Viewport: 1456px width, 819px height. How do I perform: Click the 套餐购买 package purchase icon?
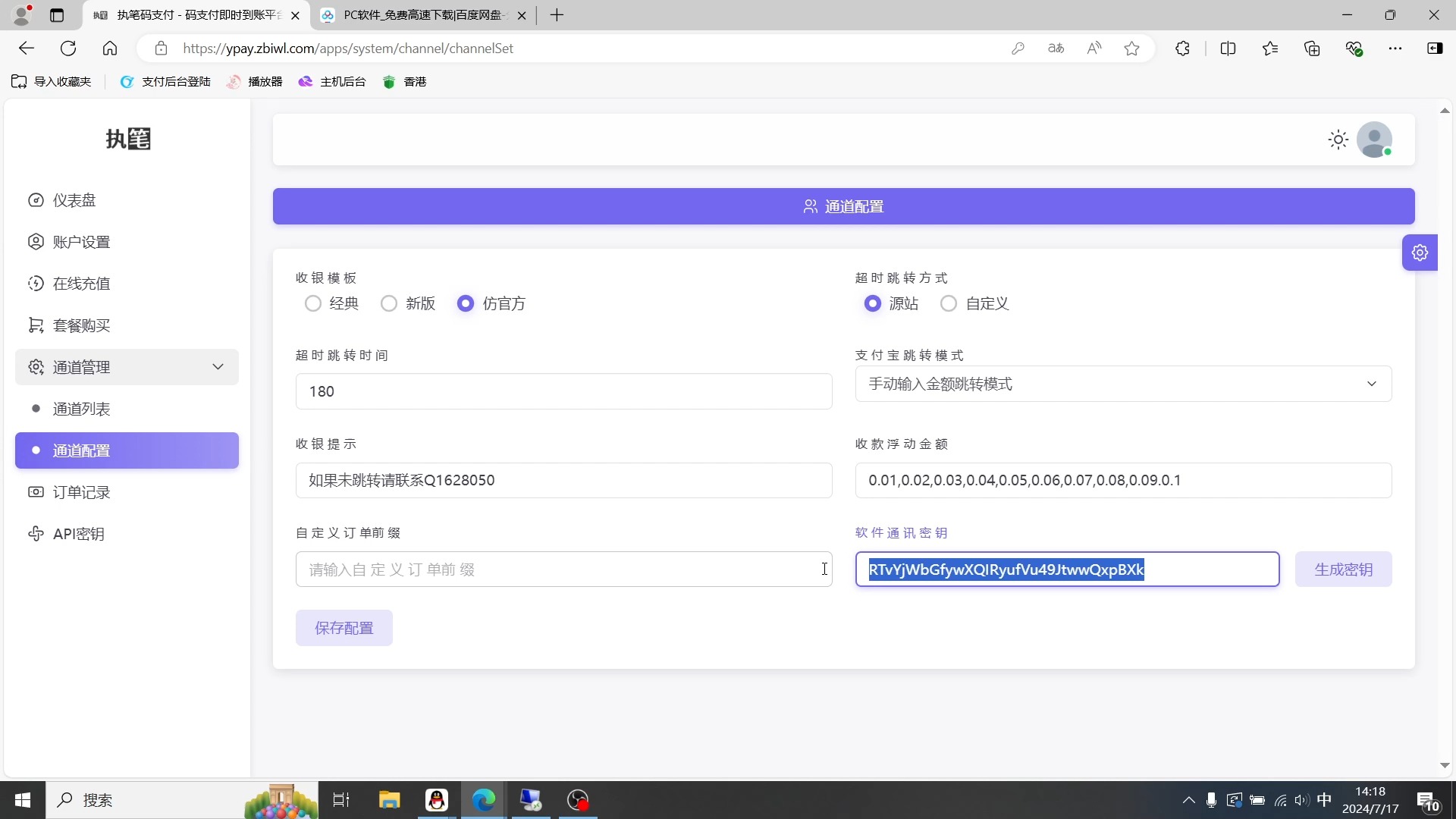[36, 326]
